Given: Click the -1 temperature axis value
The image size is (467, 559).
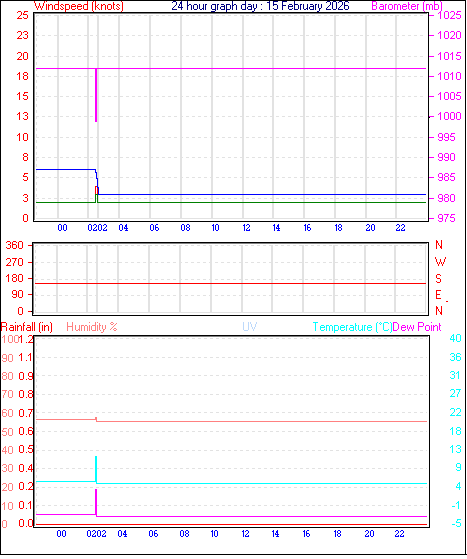Looking at the screenshot, I should coord(456,505).
